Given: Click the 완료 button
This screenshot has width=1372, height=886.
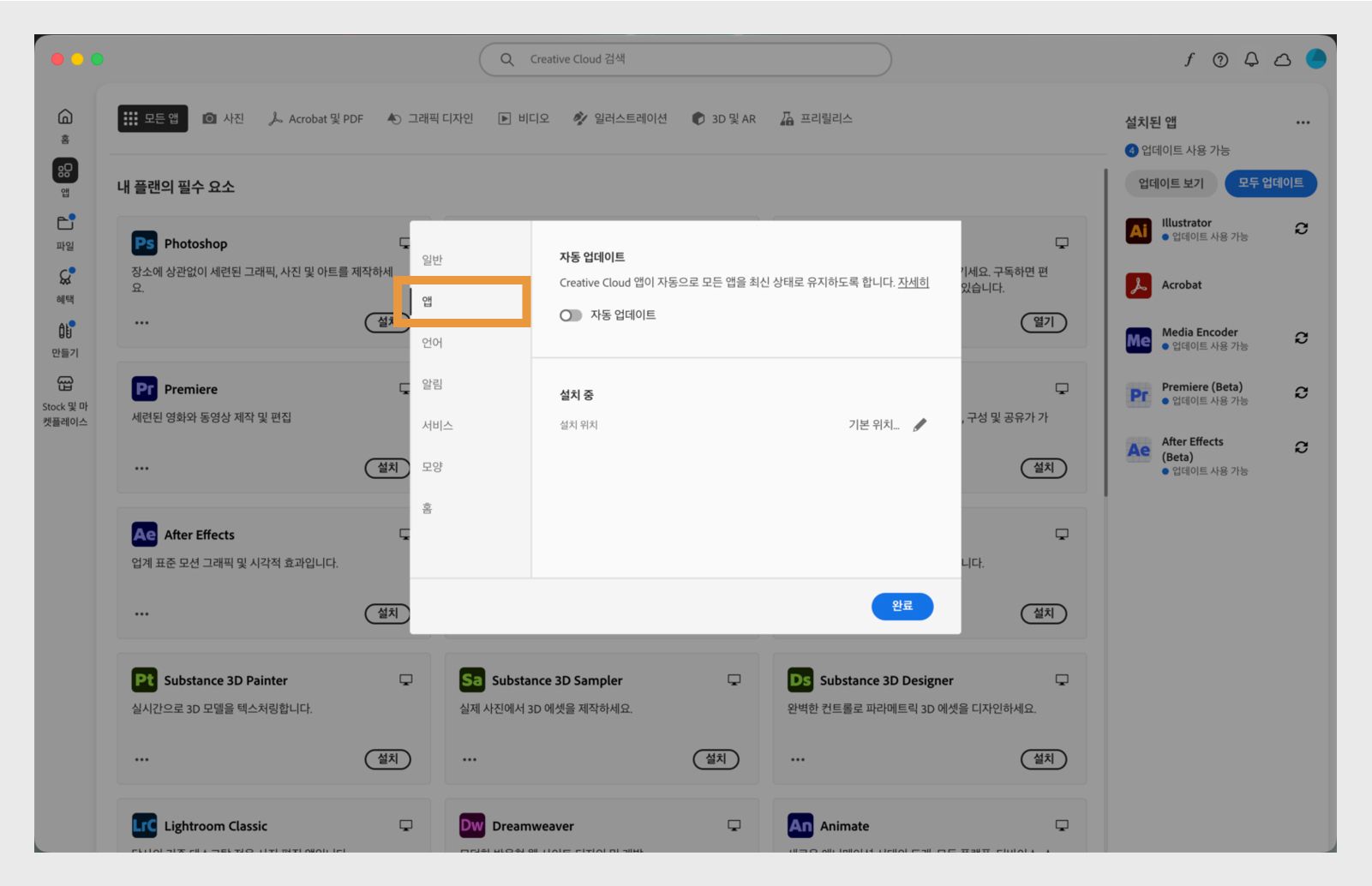Looking at the screenshot, I should click(x=902, y=606).
